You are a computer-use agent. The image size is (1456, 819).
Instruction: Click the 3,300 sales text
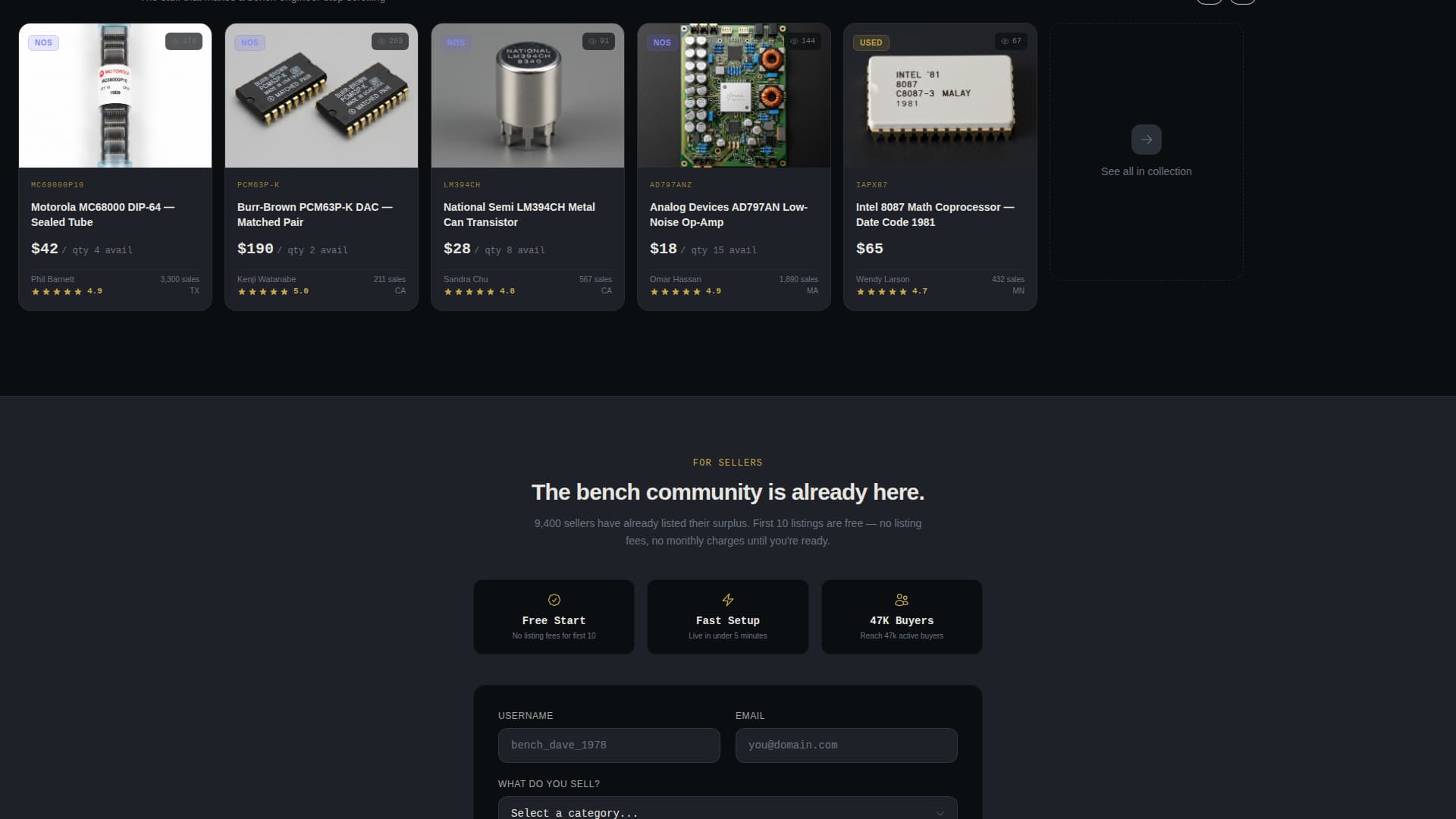pos(180,280)
